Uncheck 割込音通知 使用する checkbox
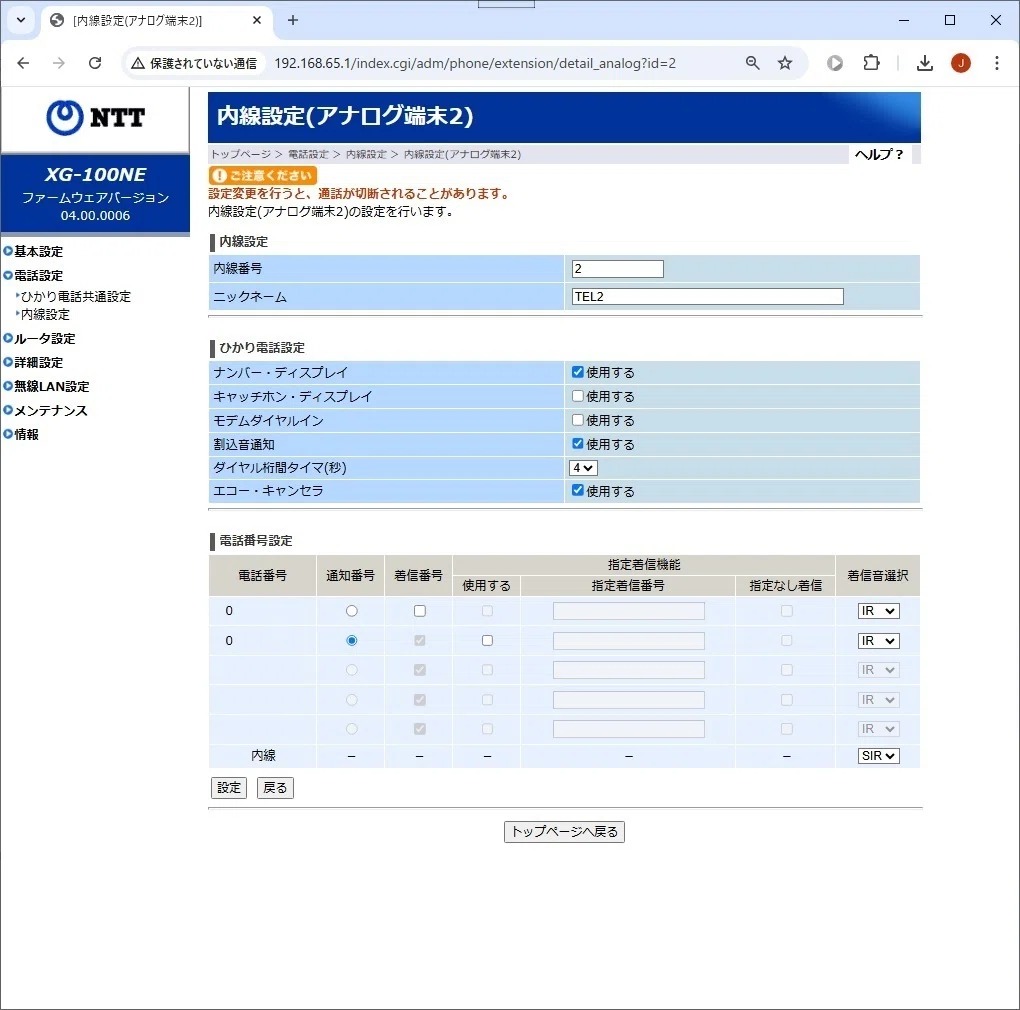Viewport: 1020px width, 1010px height. (x=578, y=444)
